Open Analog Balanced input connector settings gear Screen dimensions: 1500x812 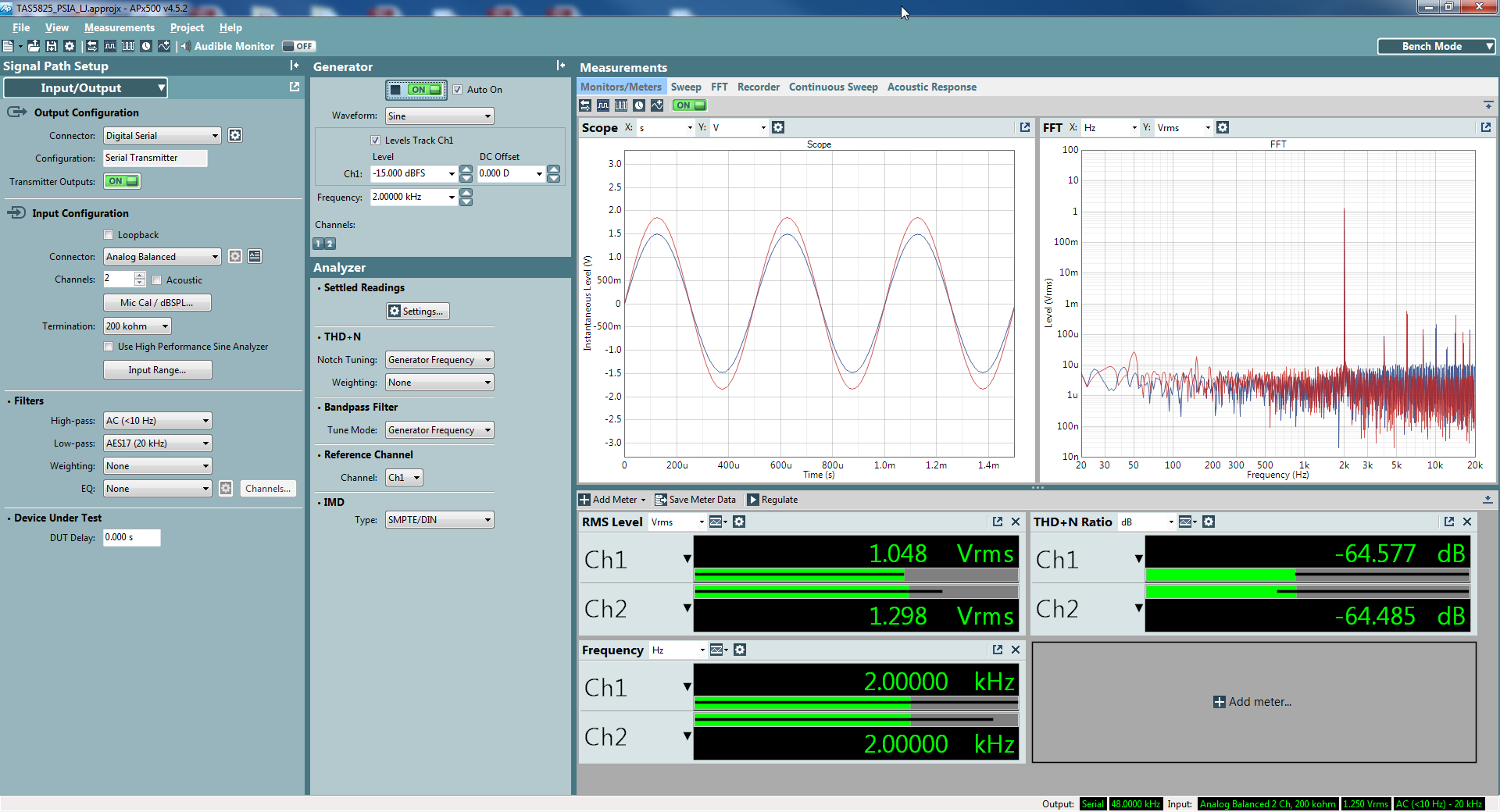[235, 256]
